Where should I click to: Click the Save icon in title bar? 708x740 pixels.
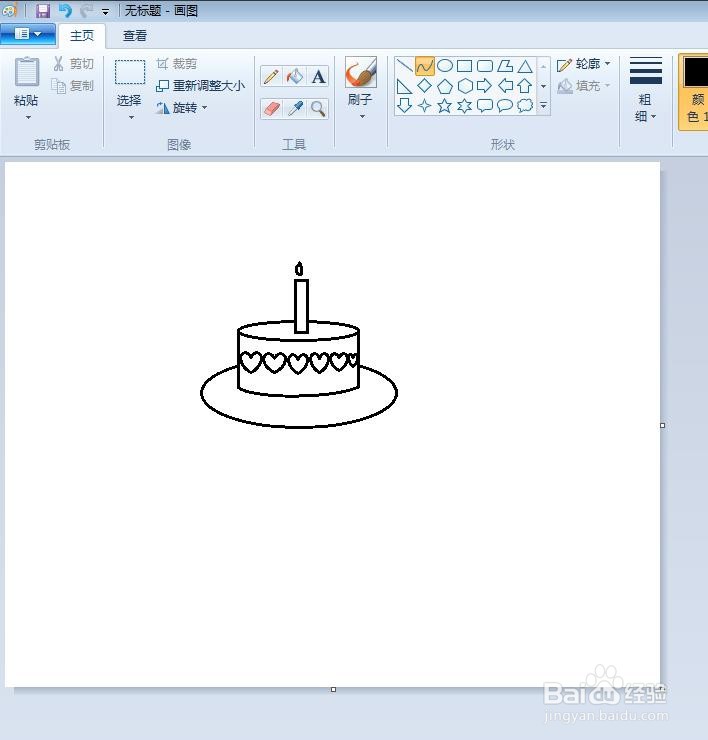coord(43,10)
